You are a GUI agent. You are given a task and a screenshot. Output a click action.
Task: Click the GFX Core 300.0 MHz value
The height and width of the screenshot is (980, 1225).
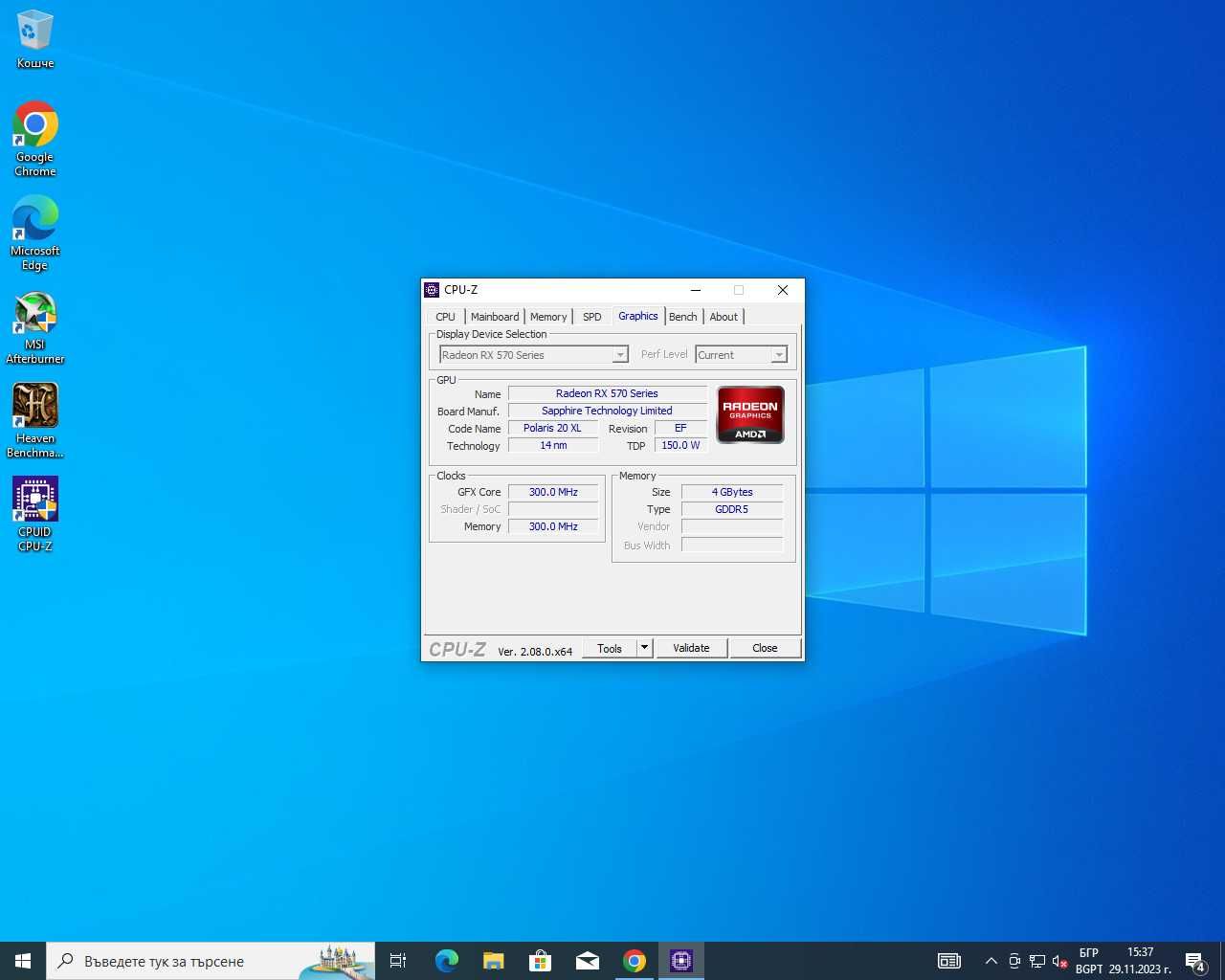point(553,492)
